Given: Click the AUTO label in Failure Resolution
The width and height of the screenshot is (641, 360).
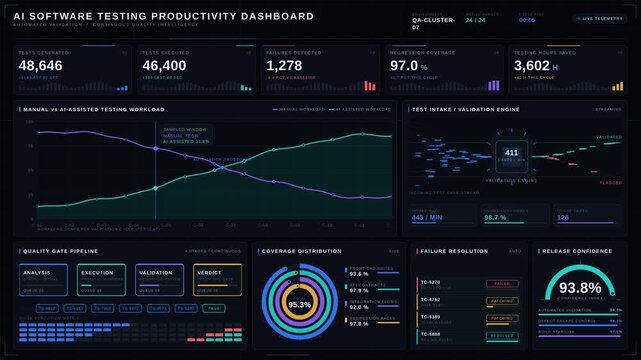Looking at the screenshot, I should coord(515,251).
